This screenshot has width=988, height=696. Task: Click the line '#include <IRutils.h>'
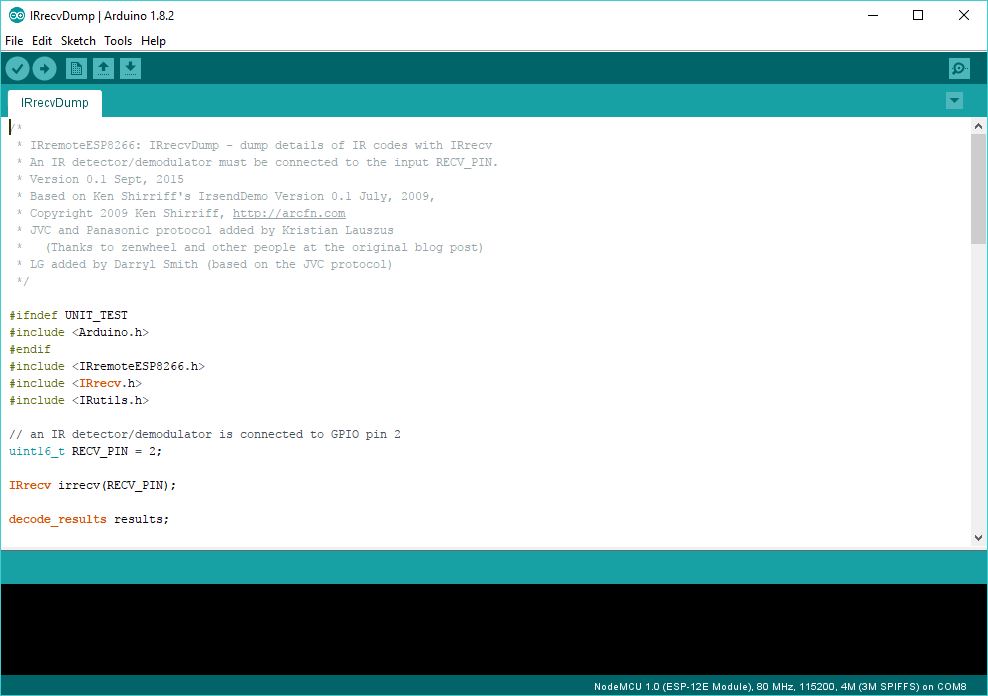pos(79,400)
